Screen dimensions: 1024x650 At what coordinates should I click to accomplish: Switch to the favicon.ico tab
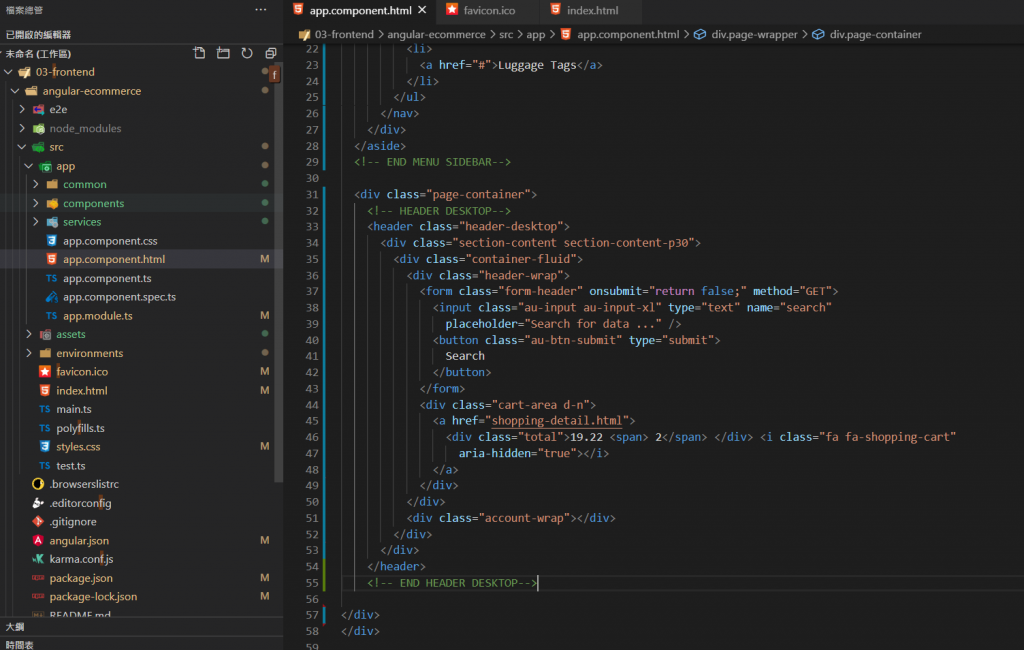[x=488, y=10]
